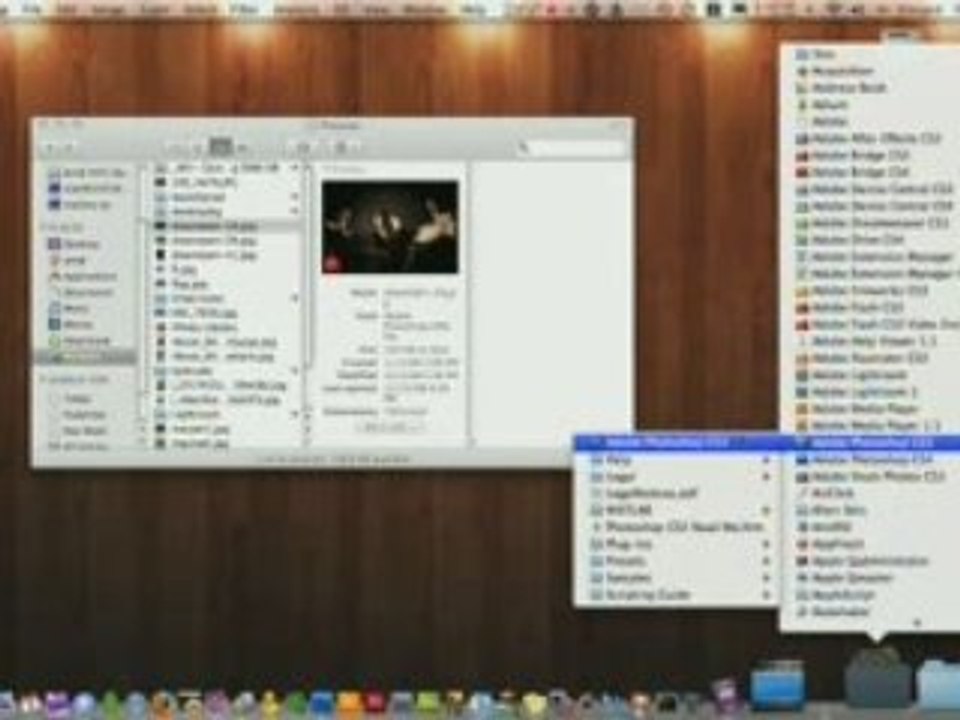This screenshot has height=720, width=960.
Task: Open Adobe Stock Photos CS3
Action: 871,476
